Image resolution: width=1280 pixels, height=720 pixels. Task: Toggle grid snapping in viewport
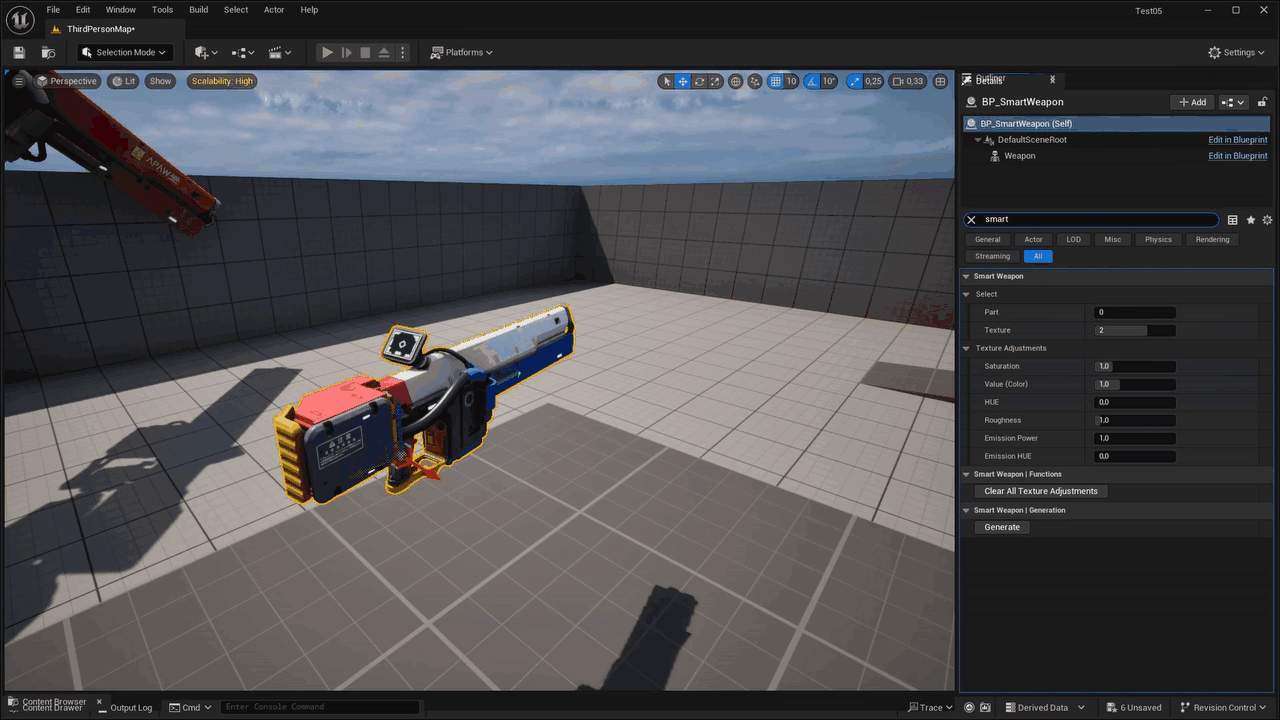pos(775,81)
